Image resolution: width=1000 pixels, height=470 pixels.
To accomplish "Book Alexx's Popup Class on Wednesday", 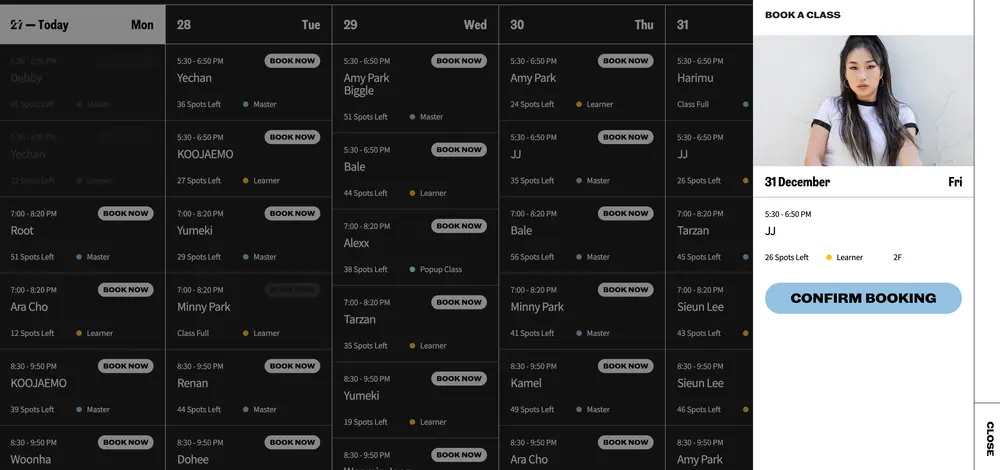I will pos(459,226).
